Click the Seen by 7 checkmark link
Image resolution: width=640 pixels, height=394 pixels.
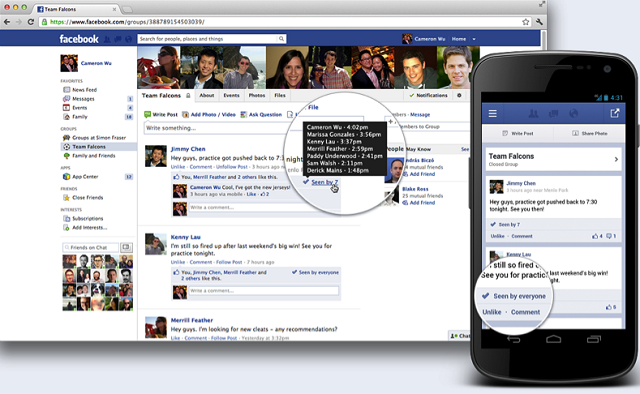coord(321,182)
